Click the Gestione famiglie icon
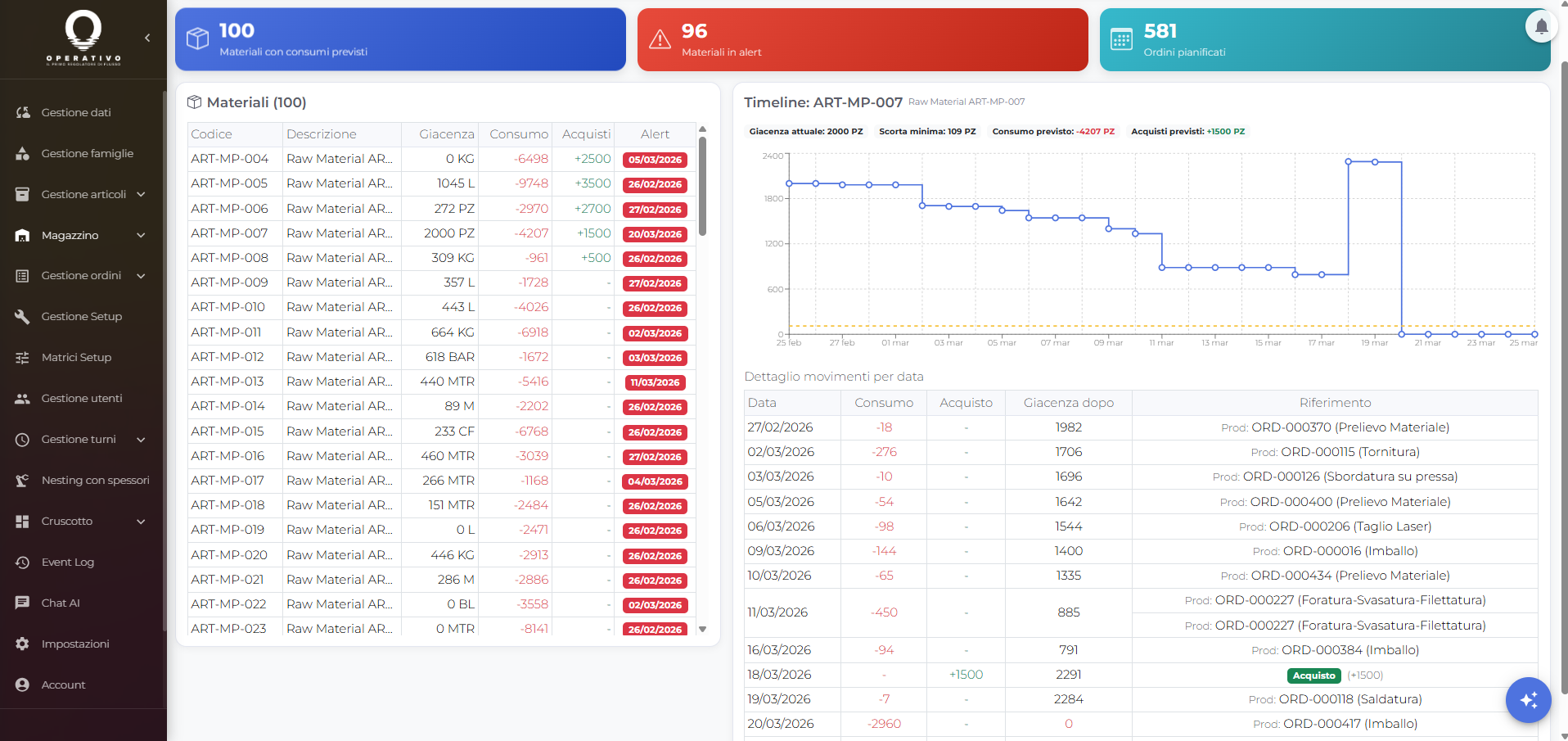 [23, 153]
